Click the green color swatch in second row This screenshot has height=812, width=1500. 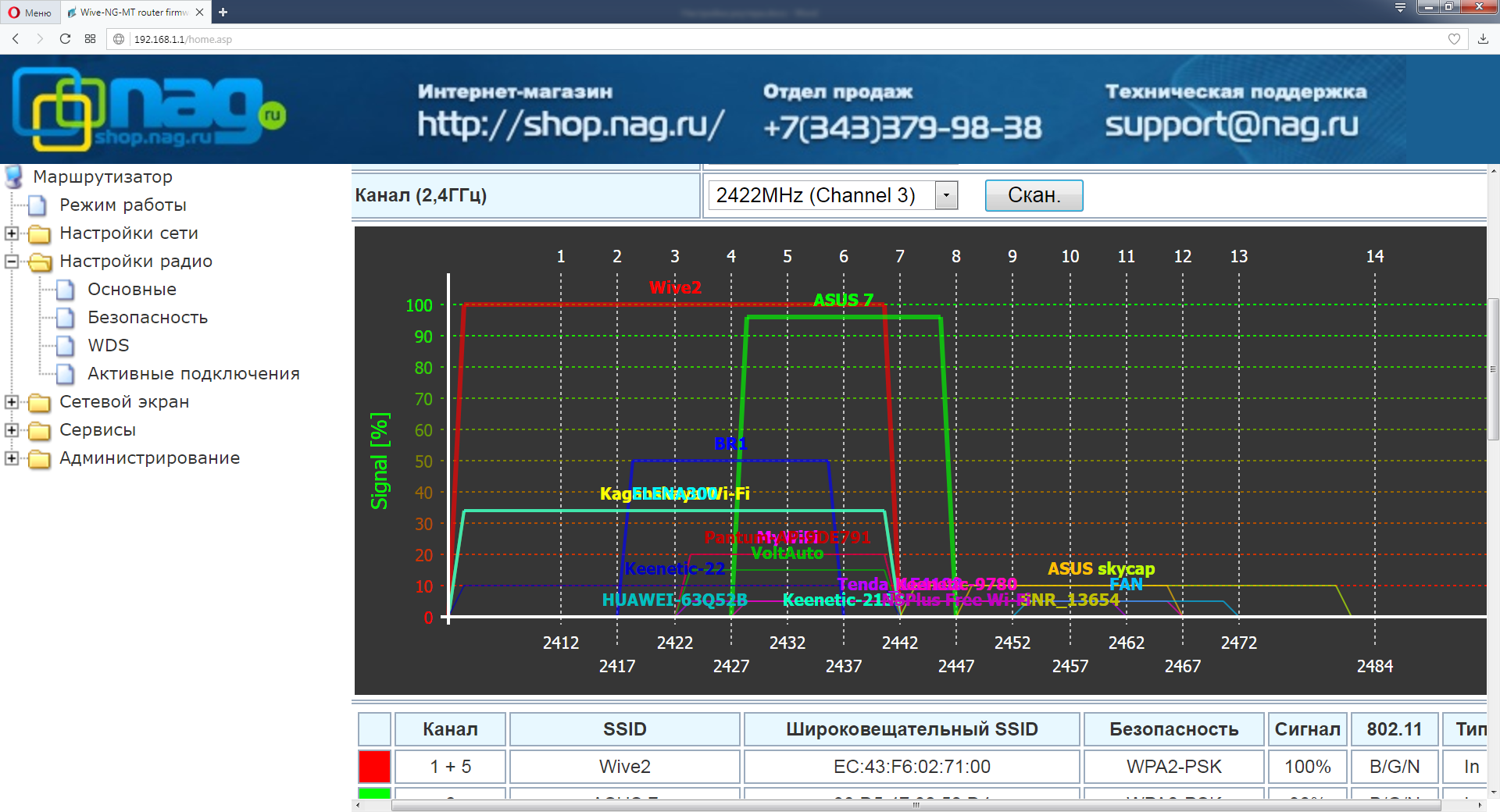374,793
